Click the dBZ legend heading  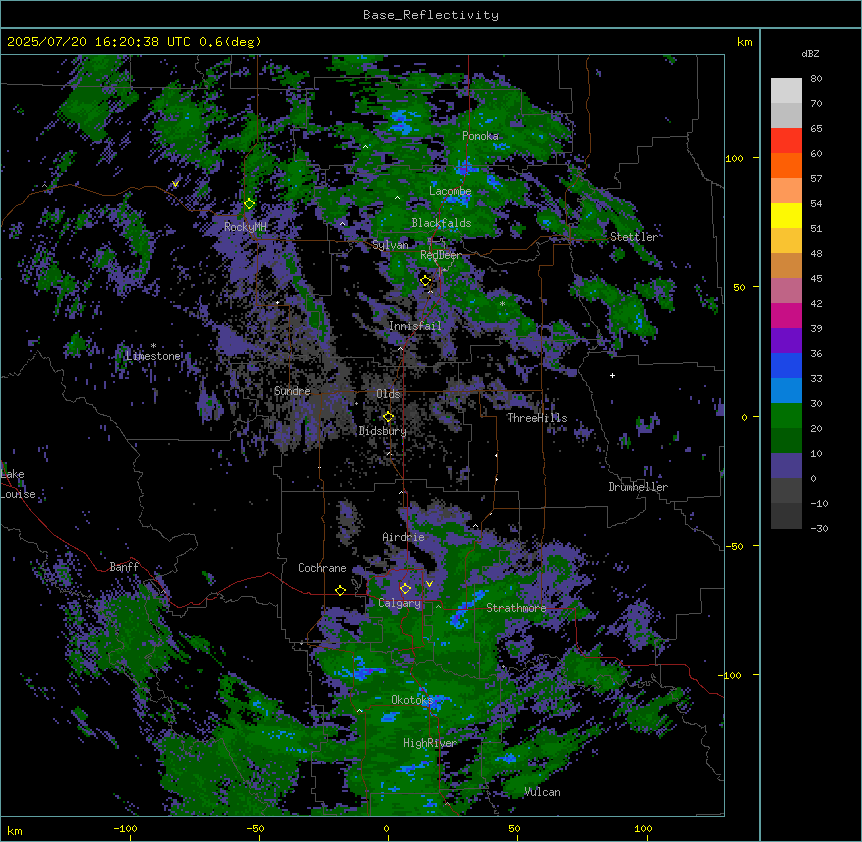(x=810, y=54)
